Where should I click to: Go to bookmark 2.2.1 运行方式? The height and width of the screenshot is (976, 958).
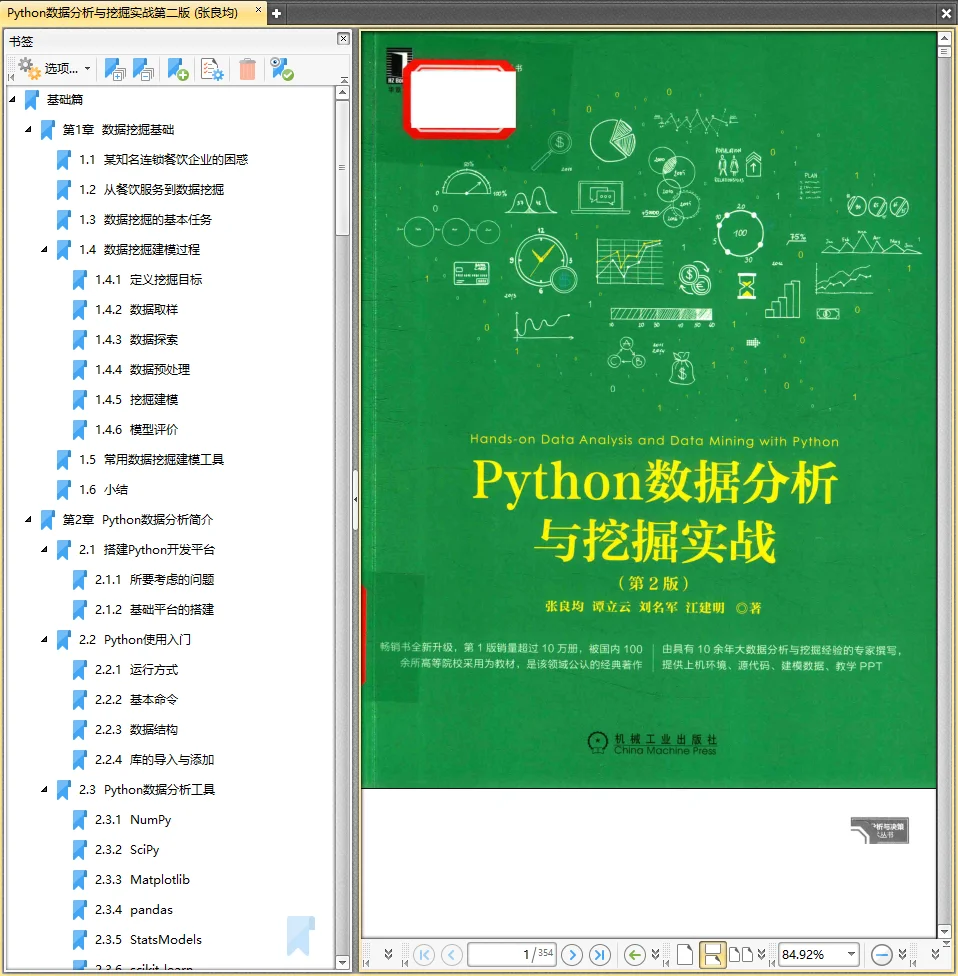[136, 670]
